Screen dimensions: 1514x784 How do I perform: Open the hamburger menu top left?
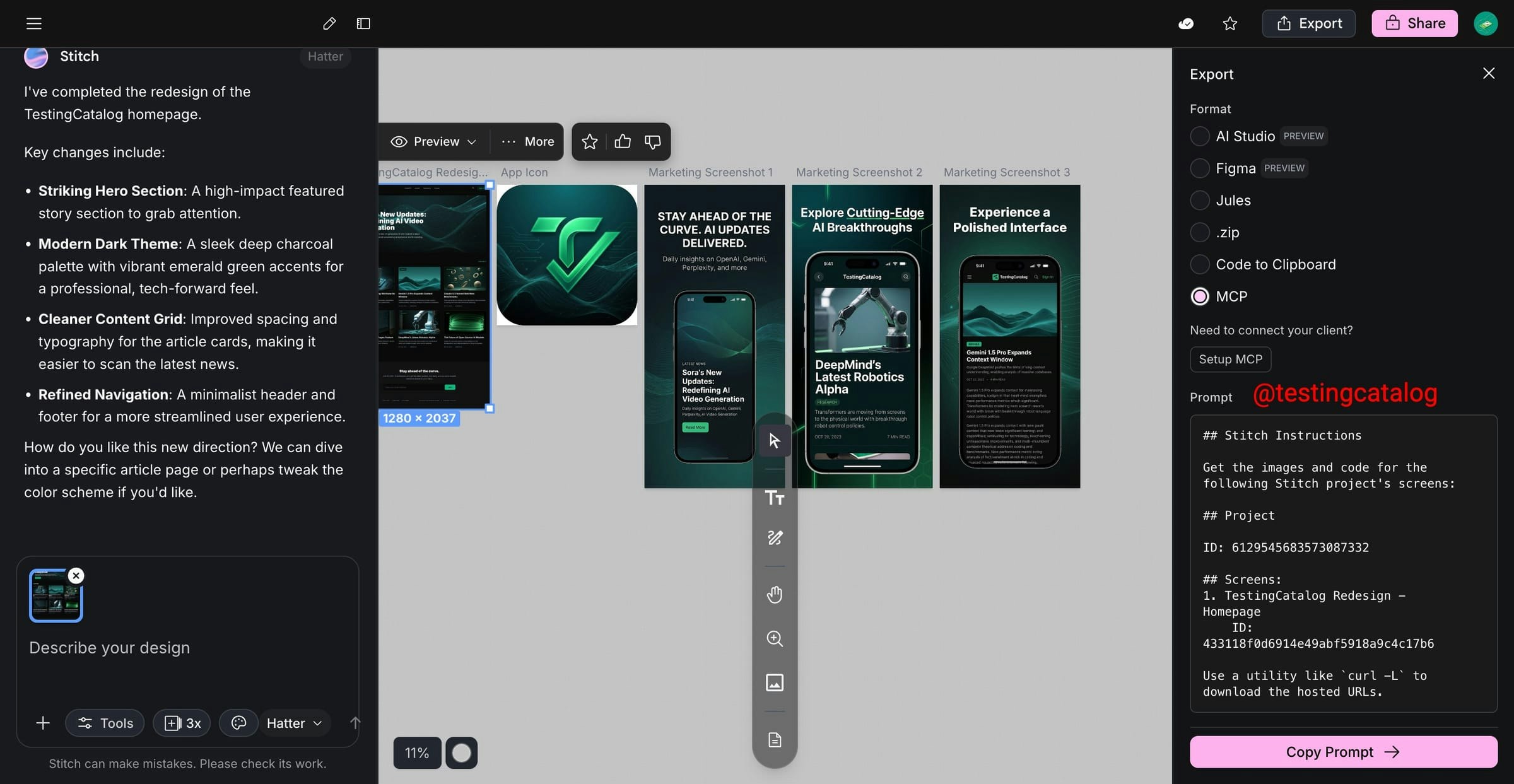pyautogui.click(x=33, y=23)
